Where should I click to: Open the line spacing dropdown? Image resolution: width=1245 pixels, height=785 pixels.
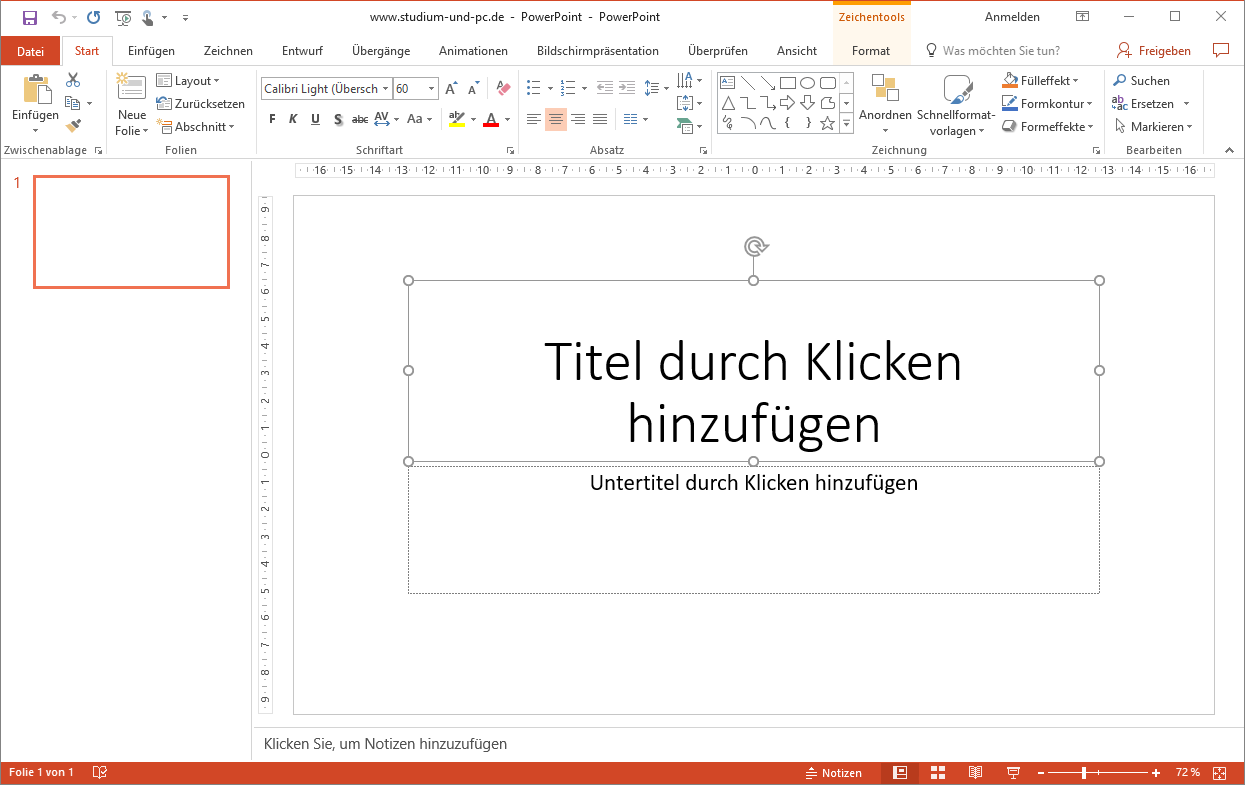click(x=656, y=88)
